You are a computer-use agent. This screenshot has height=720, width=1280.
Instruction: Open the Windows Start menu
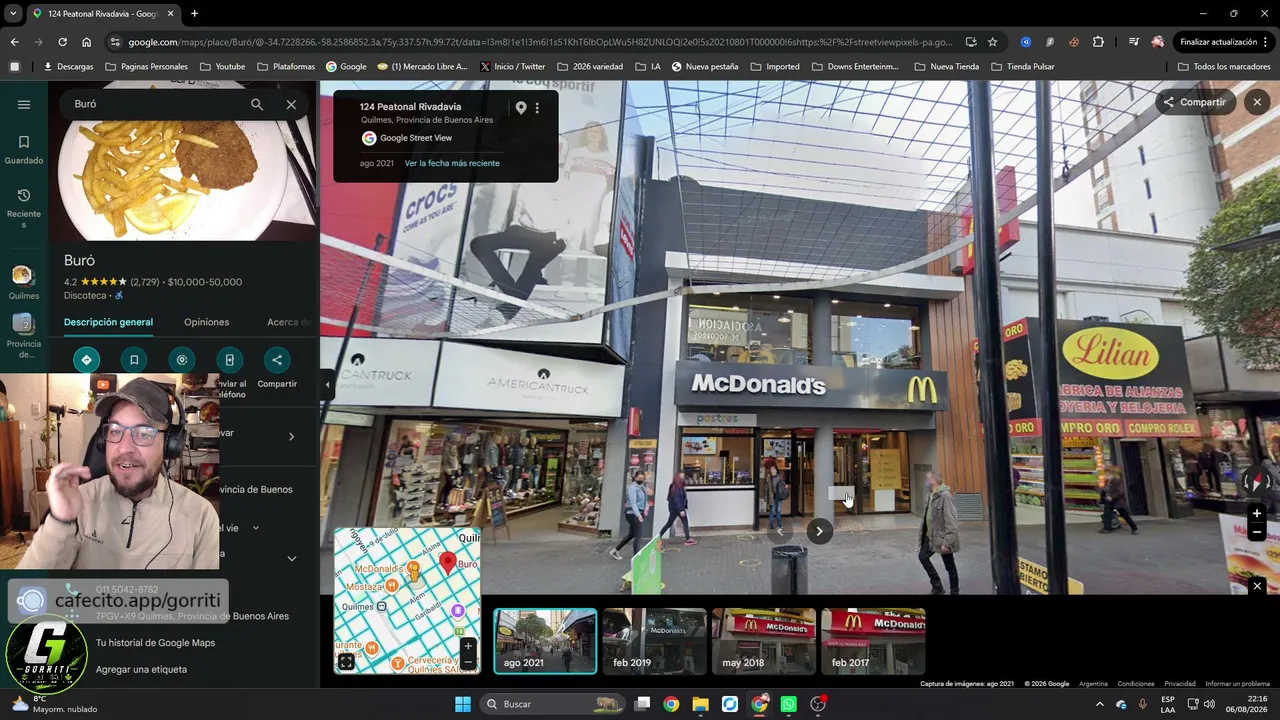click(462, 704)
